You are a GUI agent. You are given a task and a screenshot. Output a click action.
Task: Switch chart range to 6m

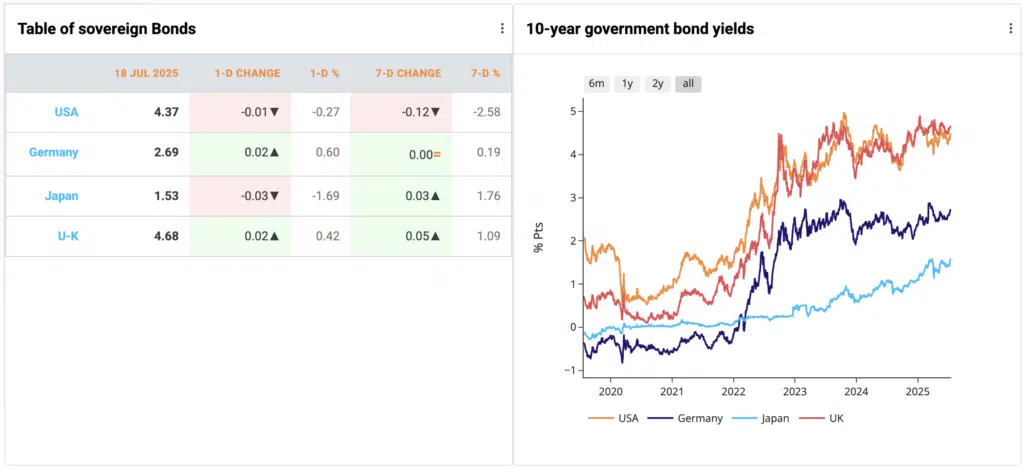point(596,84)
